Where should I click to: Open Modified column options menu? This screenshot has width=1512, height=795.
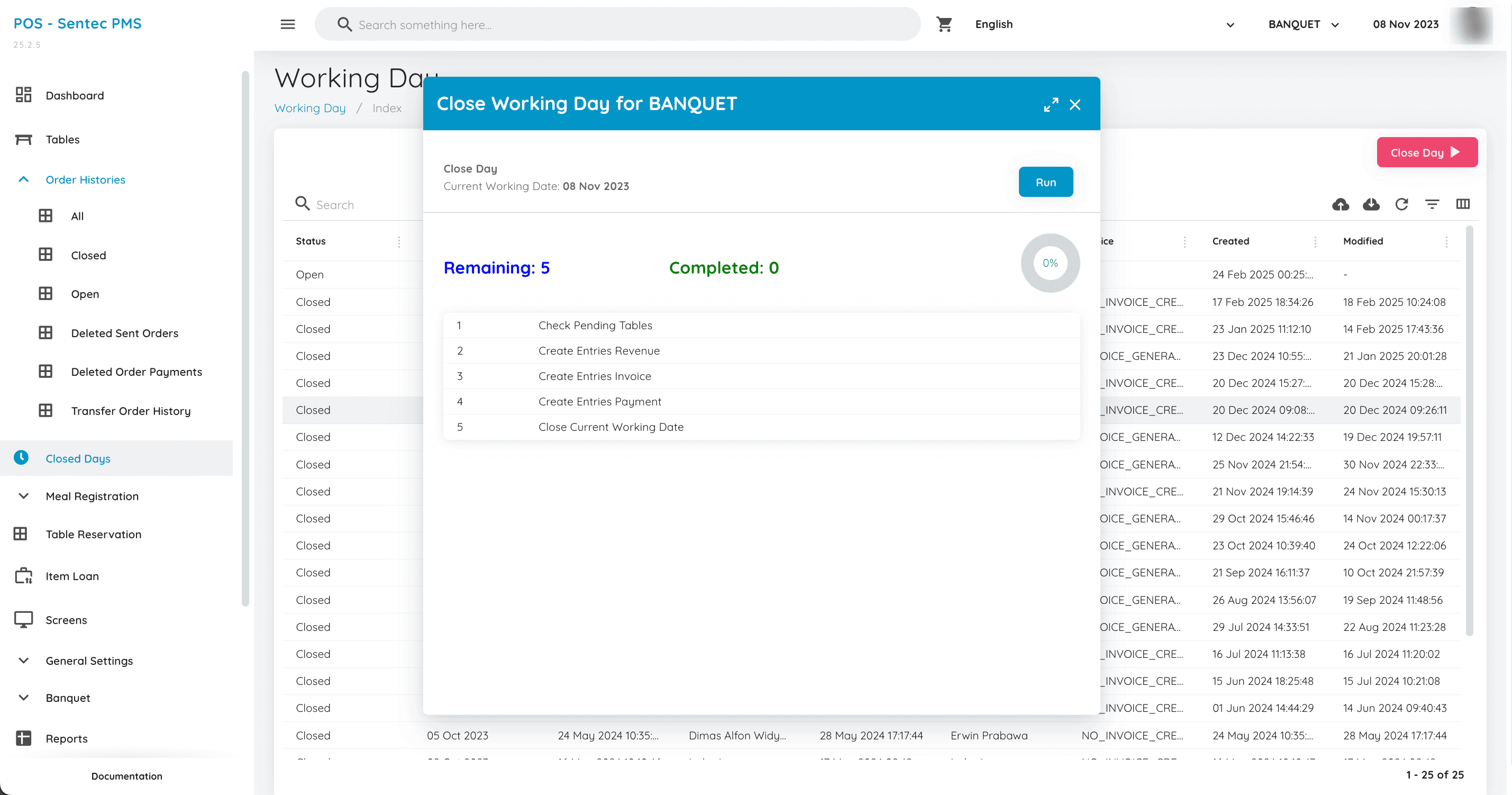pos(1446,241)
